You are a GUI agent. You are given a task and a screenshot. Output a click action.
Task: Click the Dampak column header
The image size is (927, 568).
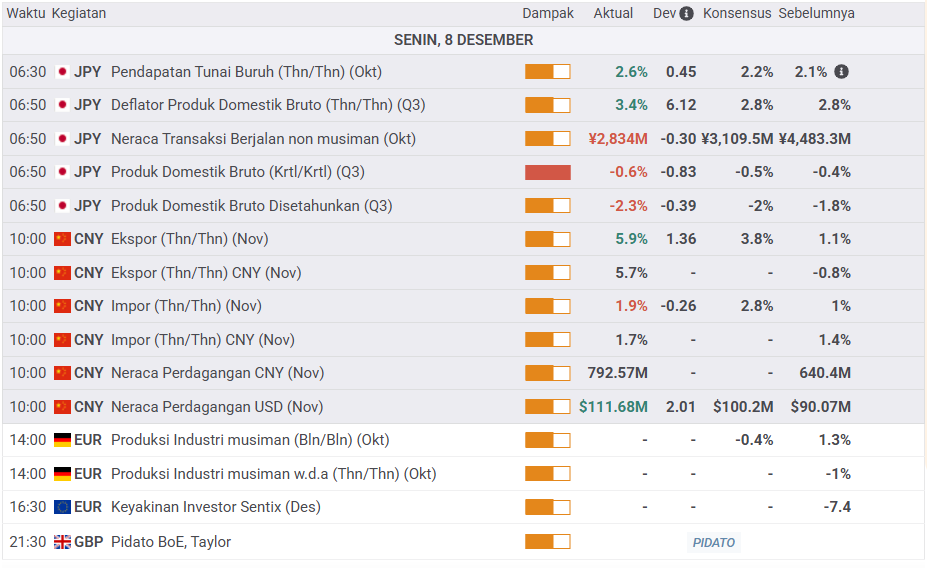point(548,14)
